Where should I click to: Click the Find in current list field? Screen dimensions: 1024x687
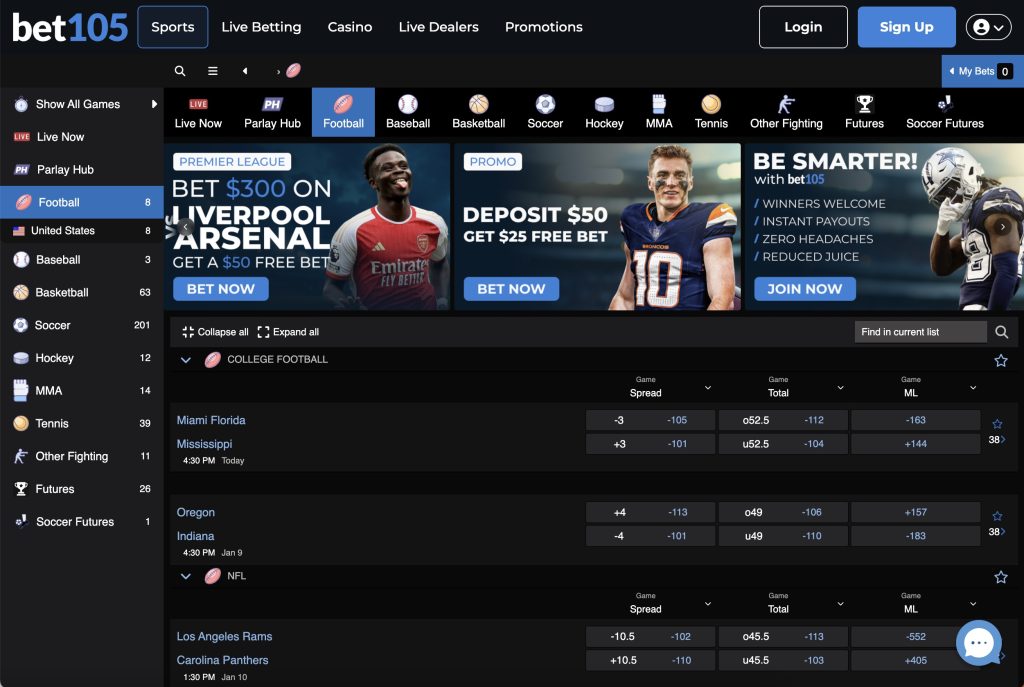point(920,332)
